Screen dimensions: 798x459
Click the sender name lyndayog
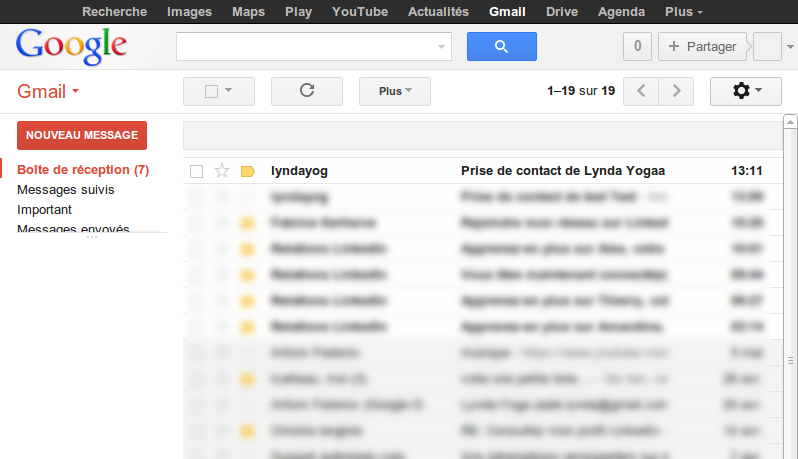click(x=299, y=171)
